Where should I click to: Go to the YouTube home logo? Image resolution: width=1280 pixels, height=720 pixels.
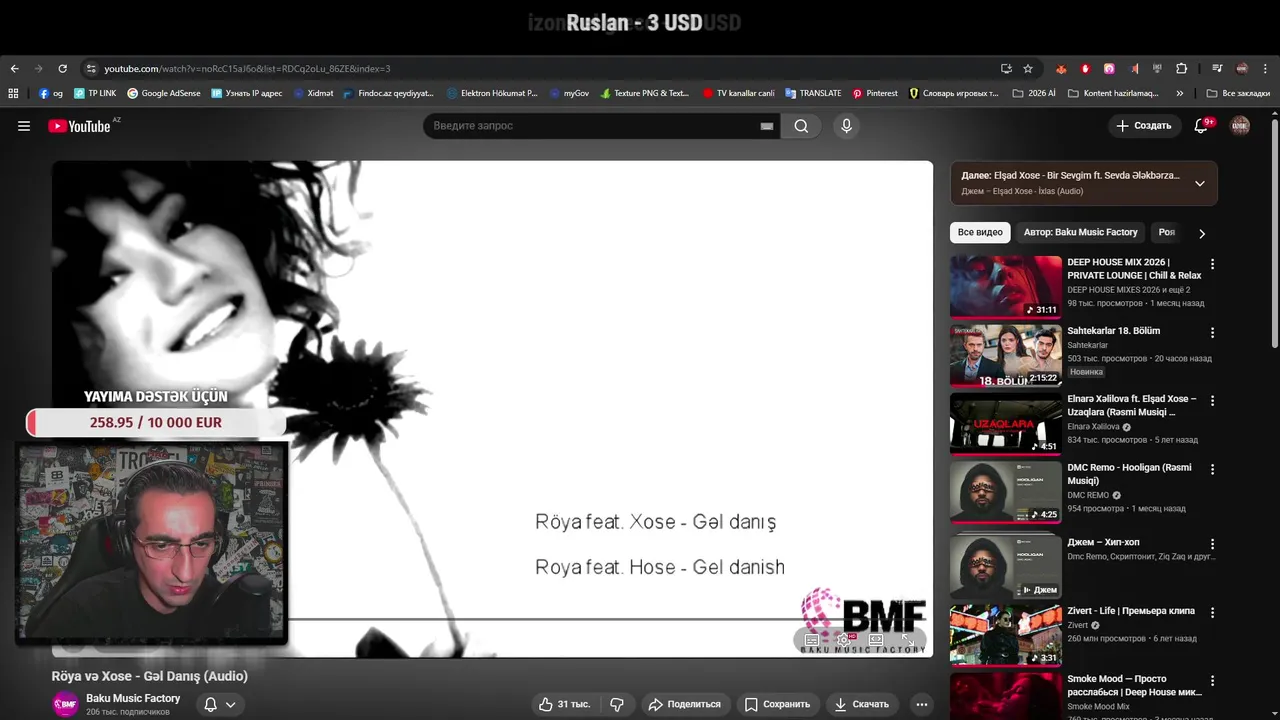click(x=79, y=126)
